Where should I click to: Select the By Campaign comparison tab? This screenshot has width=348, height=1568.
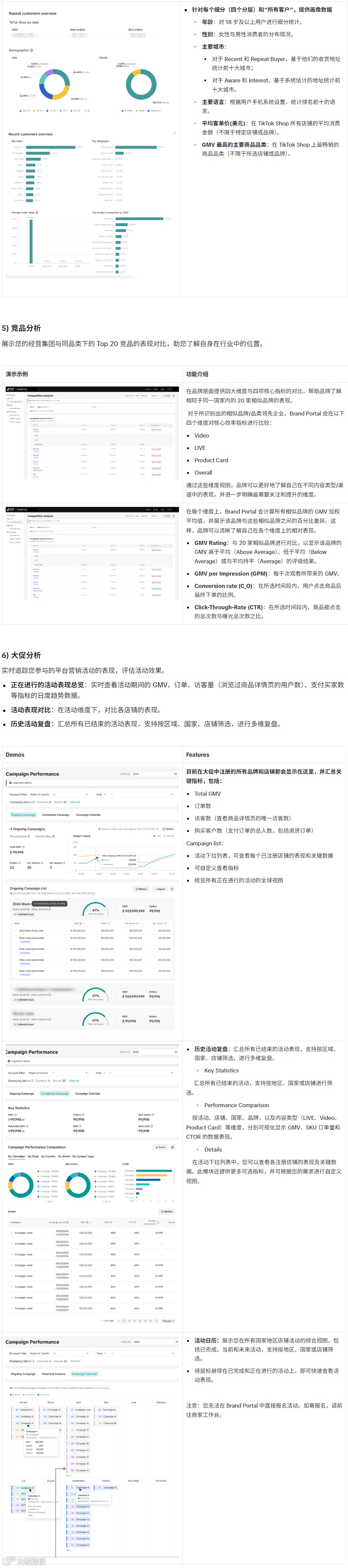(16, 1156)
